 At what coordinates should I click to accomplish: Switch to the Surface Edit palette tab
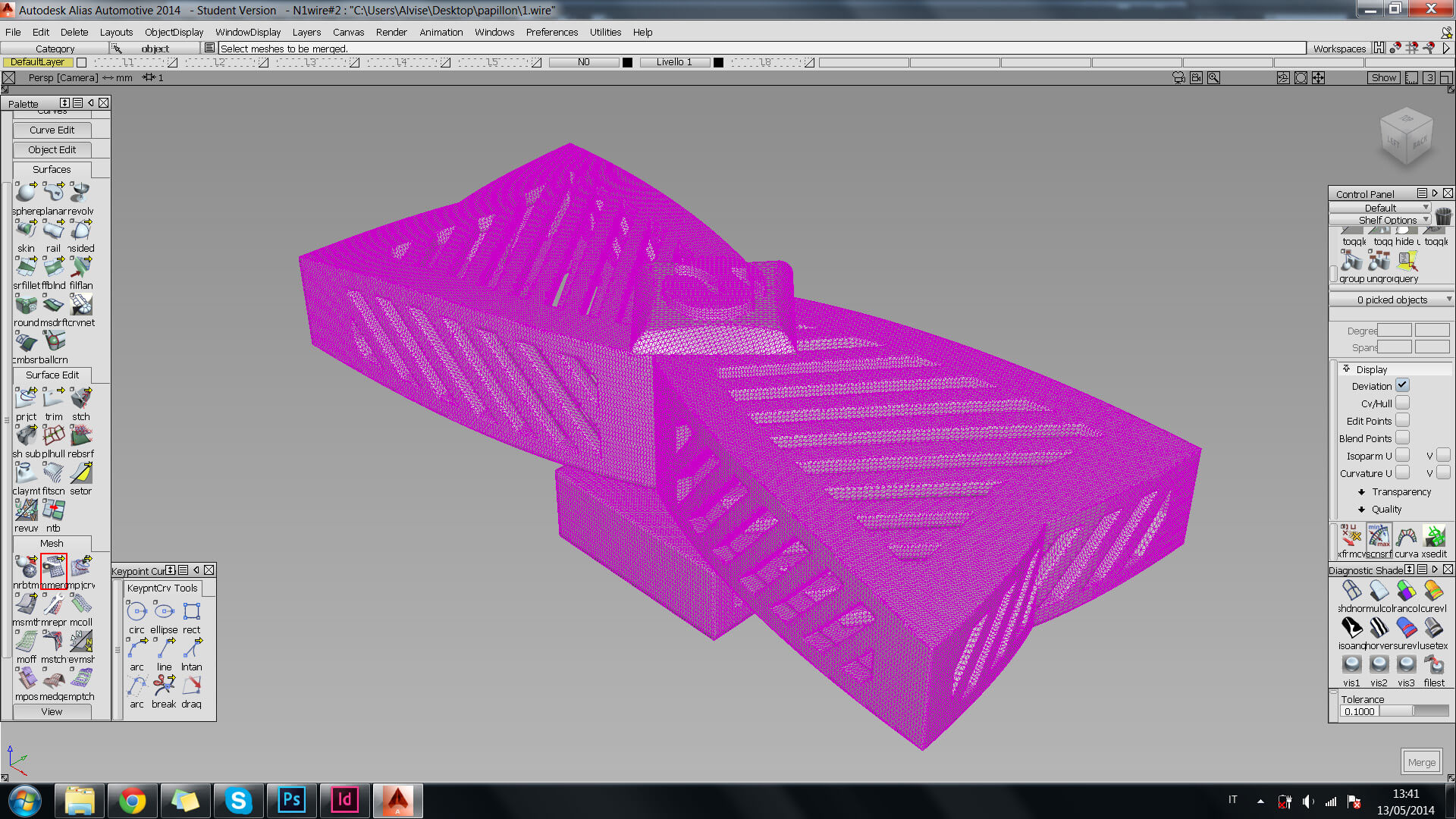[x=52, y=375]
